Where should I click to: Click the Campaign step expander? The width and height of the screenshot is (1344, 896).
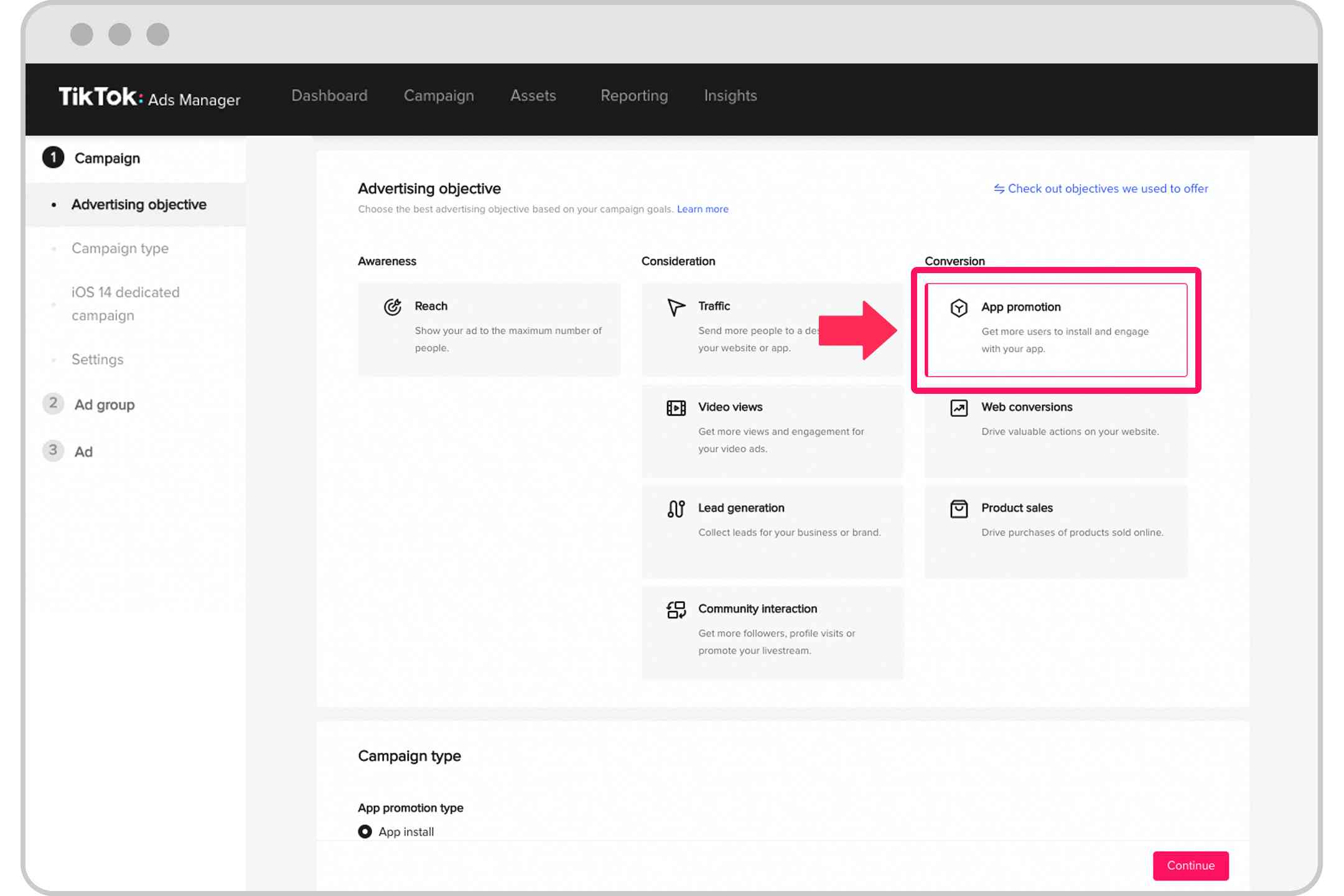[107, 158]
